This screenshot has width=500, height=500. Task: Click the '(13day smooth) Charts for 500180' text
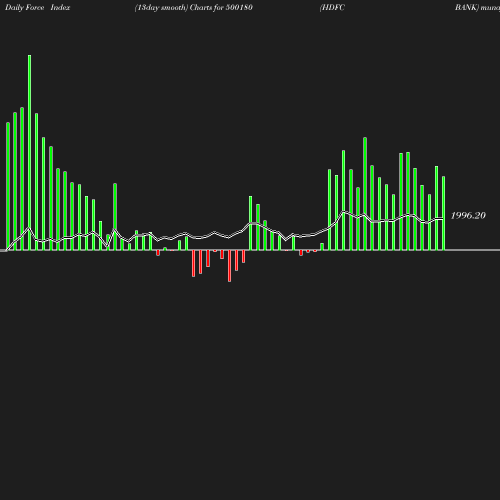click(x=194, y=8)
